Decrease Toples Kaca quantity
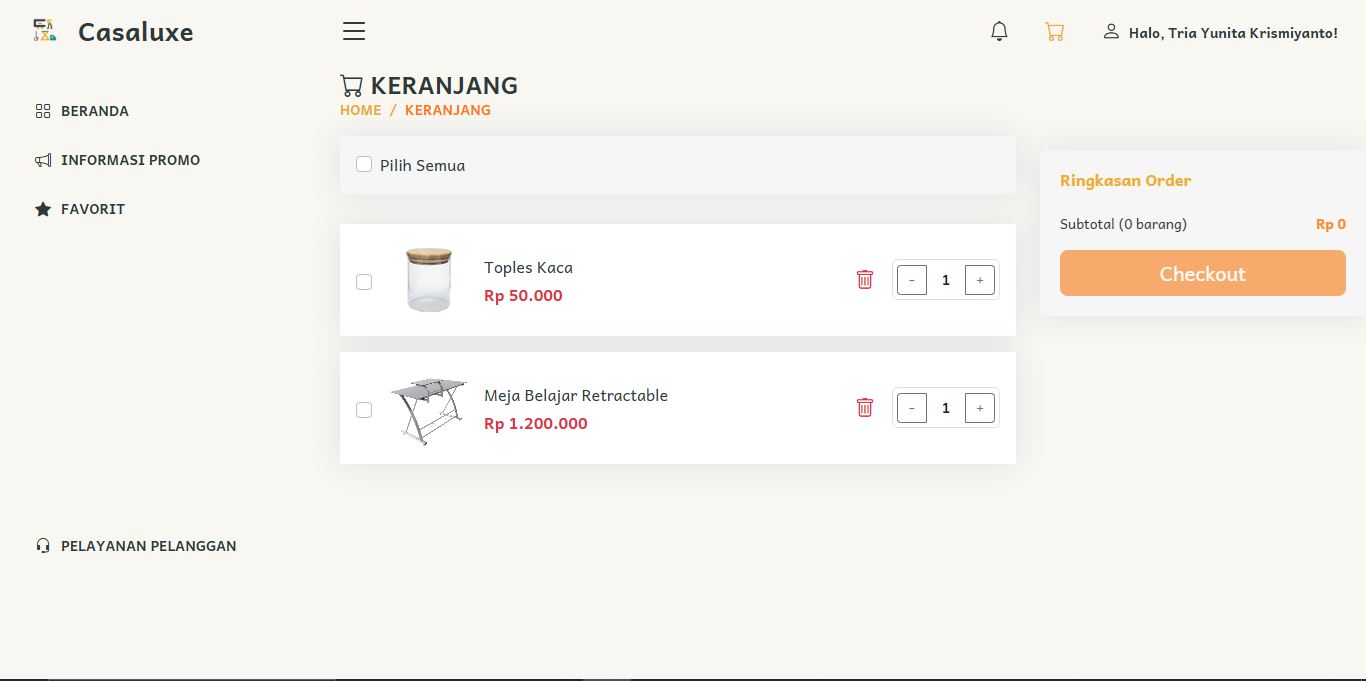Screen dimensions: 1366x681 912,280
